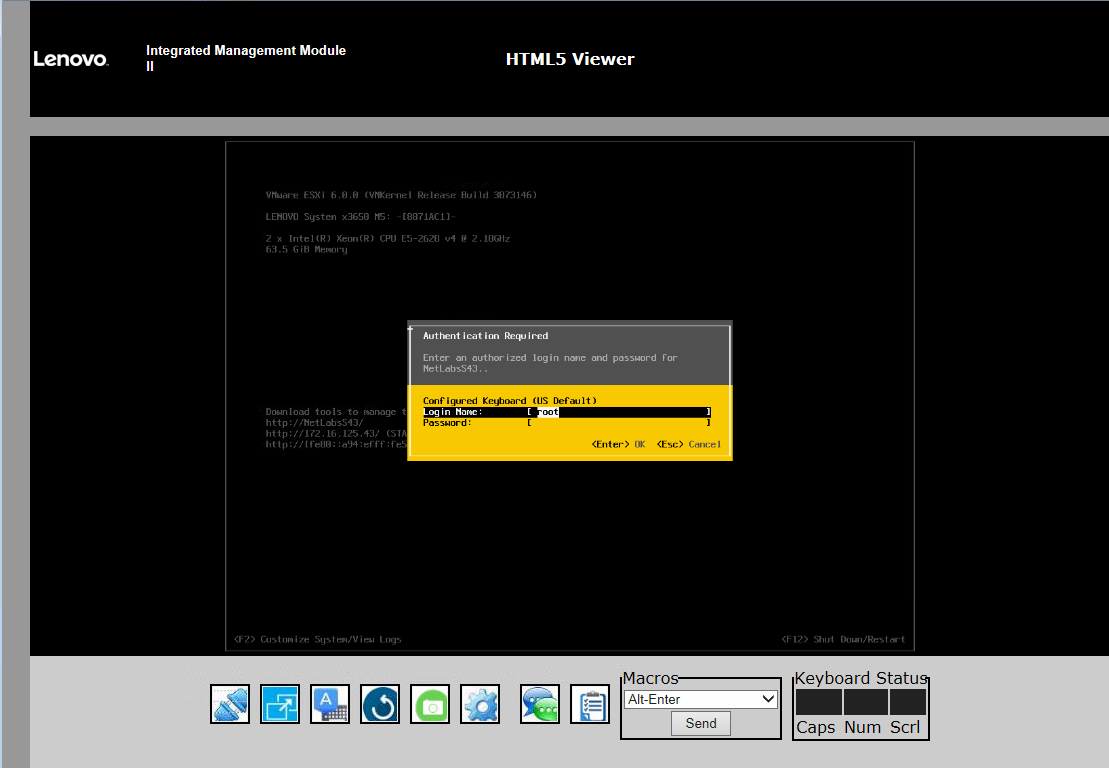
Task: Click the Configured Keyboard US Default label
Action: click(509, 400)
